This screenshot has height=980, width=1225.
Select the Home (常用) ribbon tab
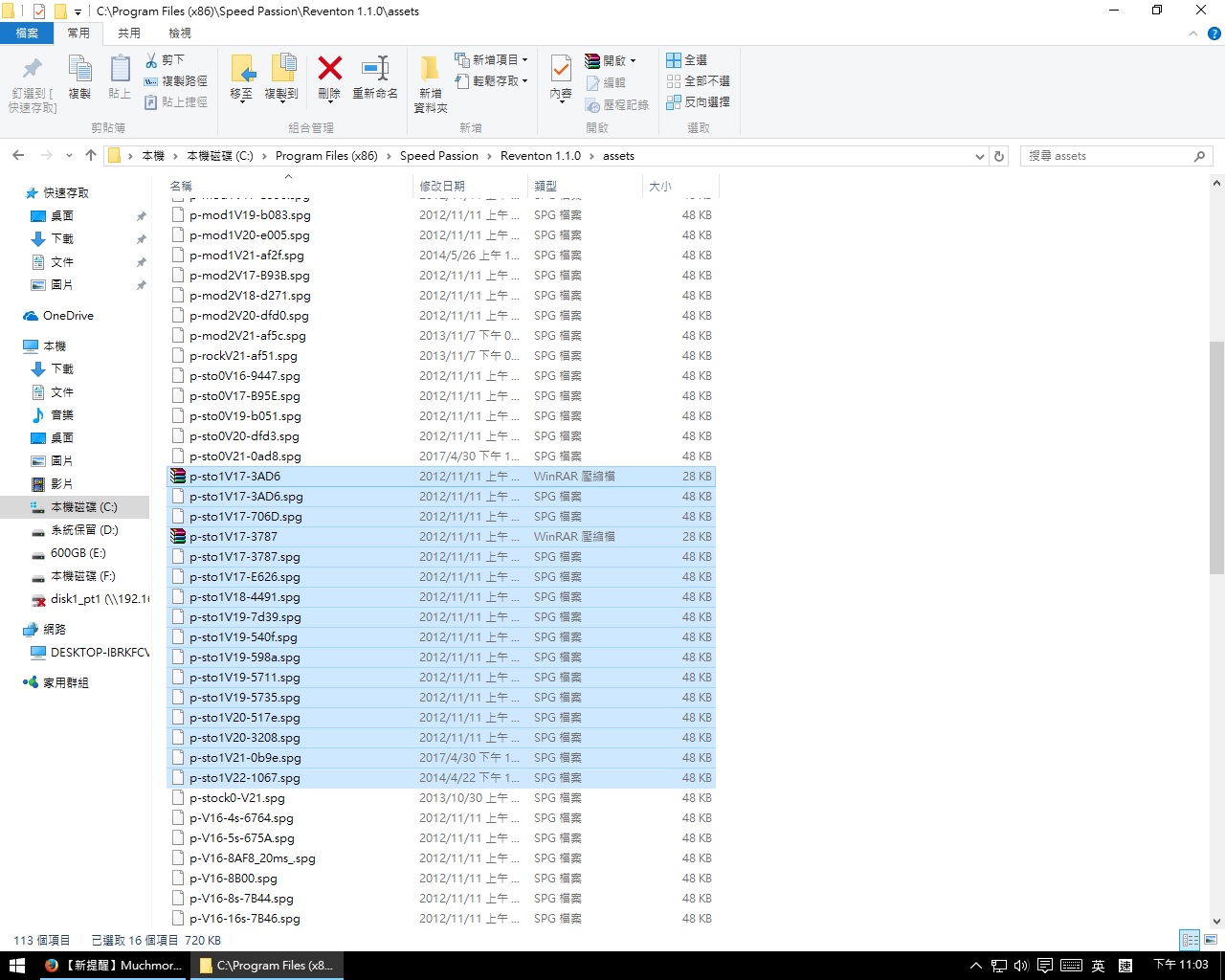tap(78, 33)
